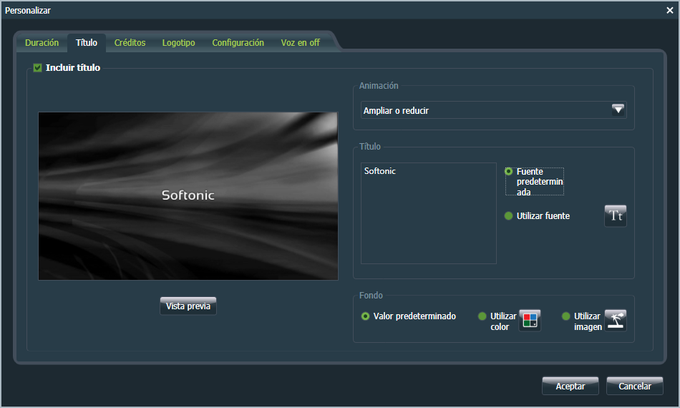Viewport: 680px width, 408px height.
Task: Click the Vista previa button
Action: tap(188, 306)
